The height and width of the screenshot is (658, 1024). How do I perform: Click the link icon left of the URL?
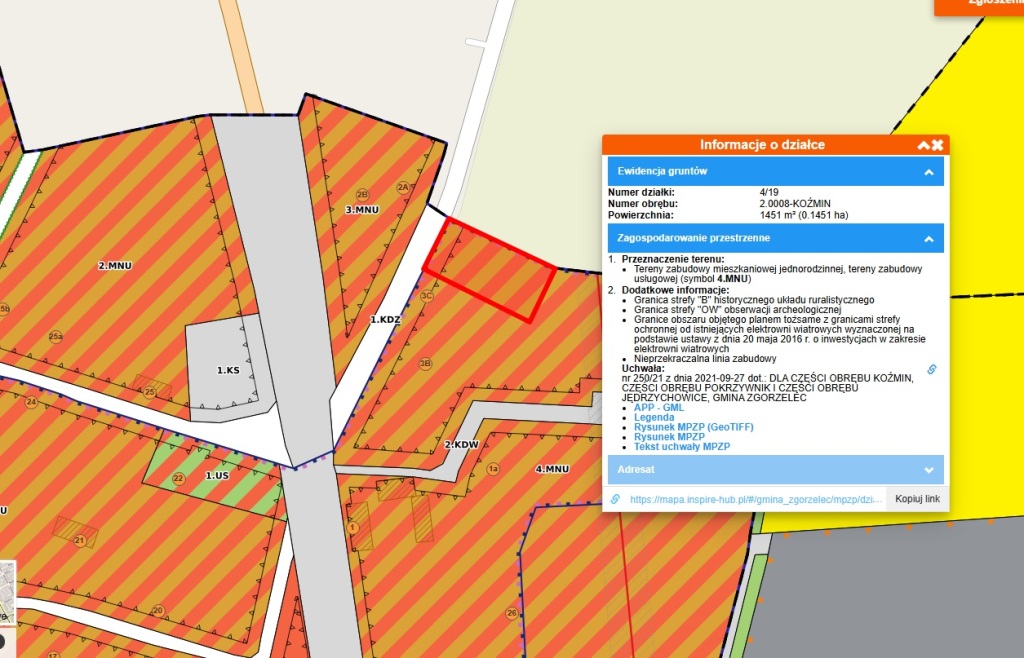616,498
